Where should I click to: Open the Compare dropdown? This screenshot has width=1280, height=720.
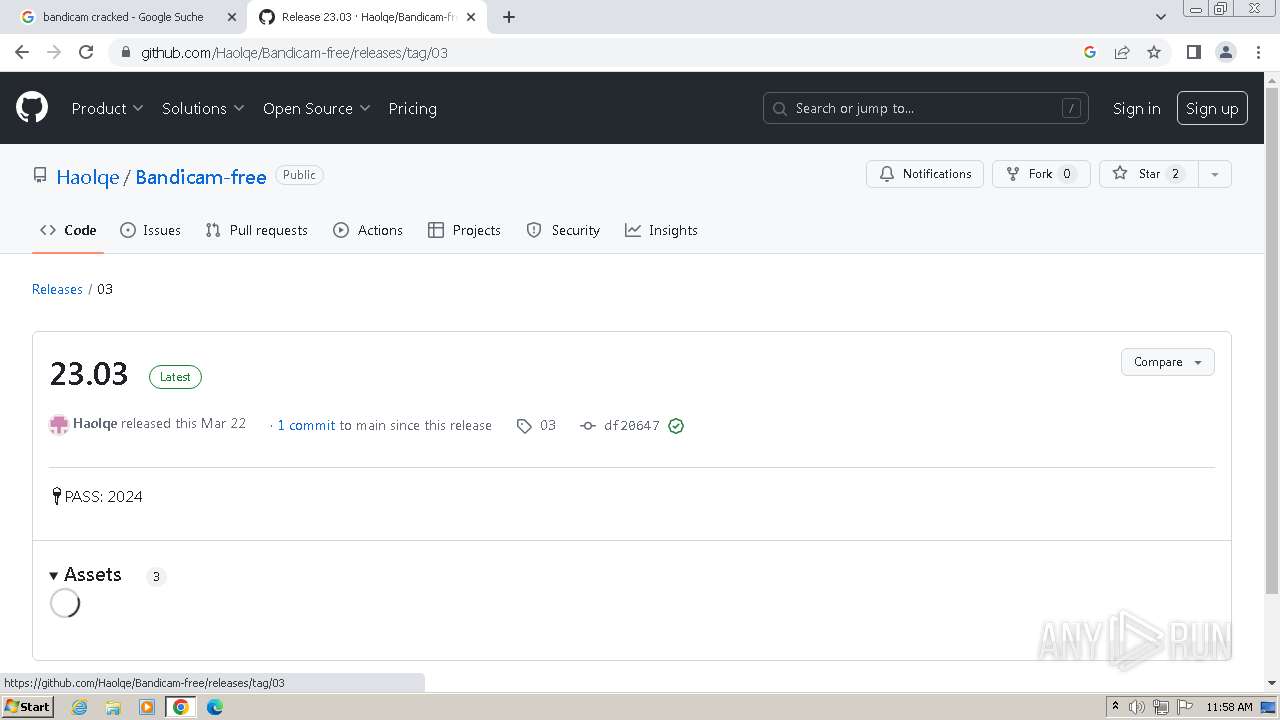[1168, 362]
